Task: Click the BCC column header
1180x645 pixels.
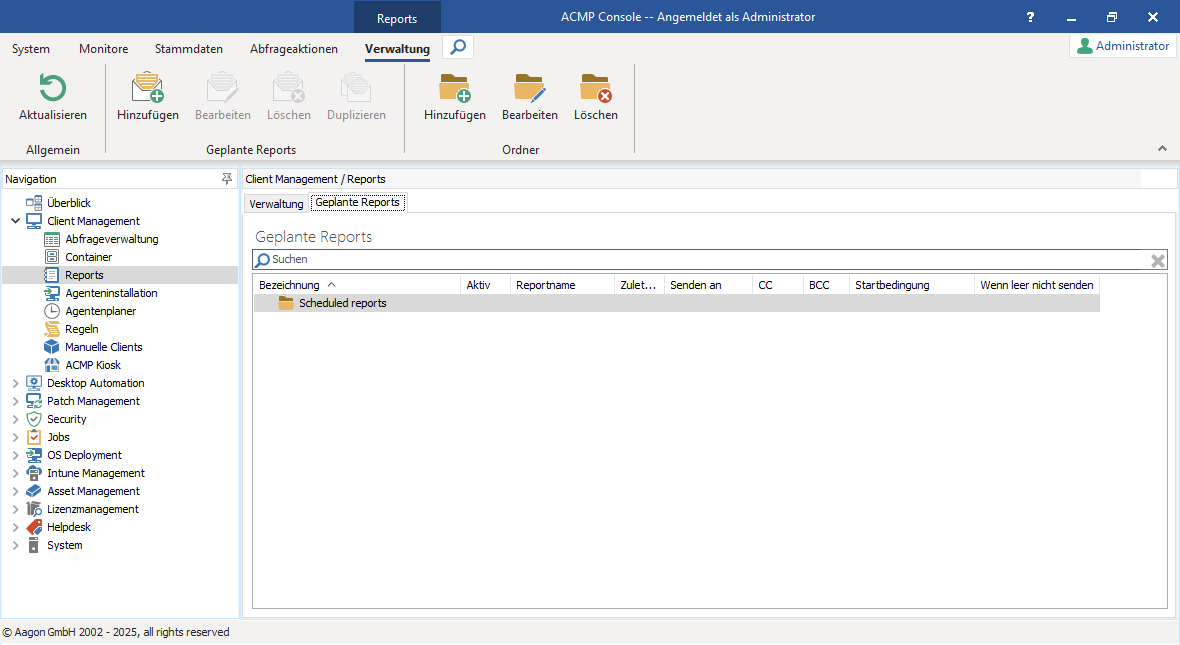Action: click(826, 284)
